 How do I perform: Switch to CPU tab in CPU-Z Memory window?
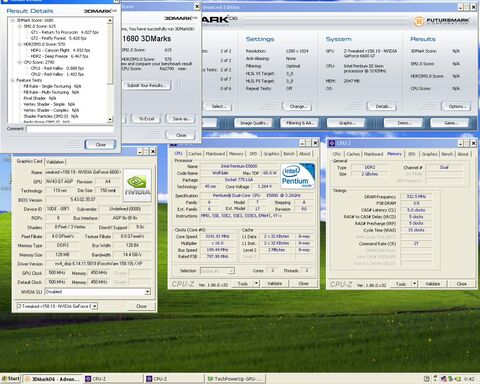pyautogui.click(x=337, y=154)
